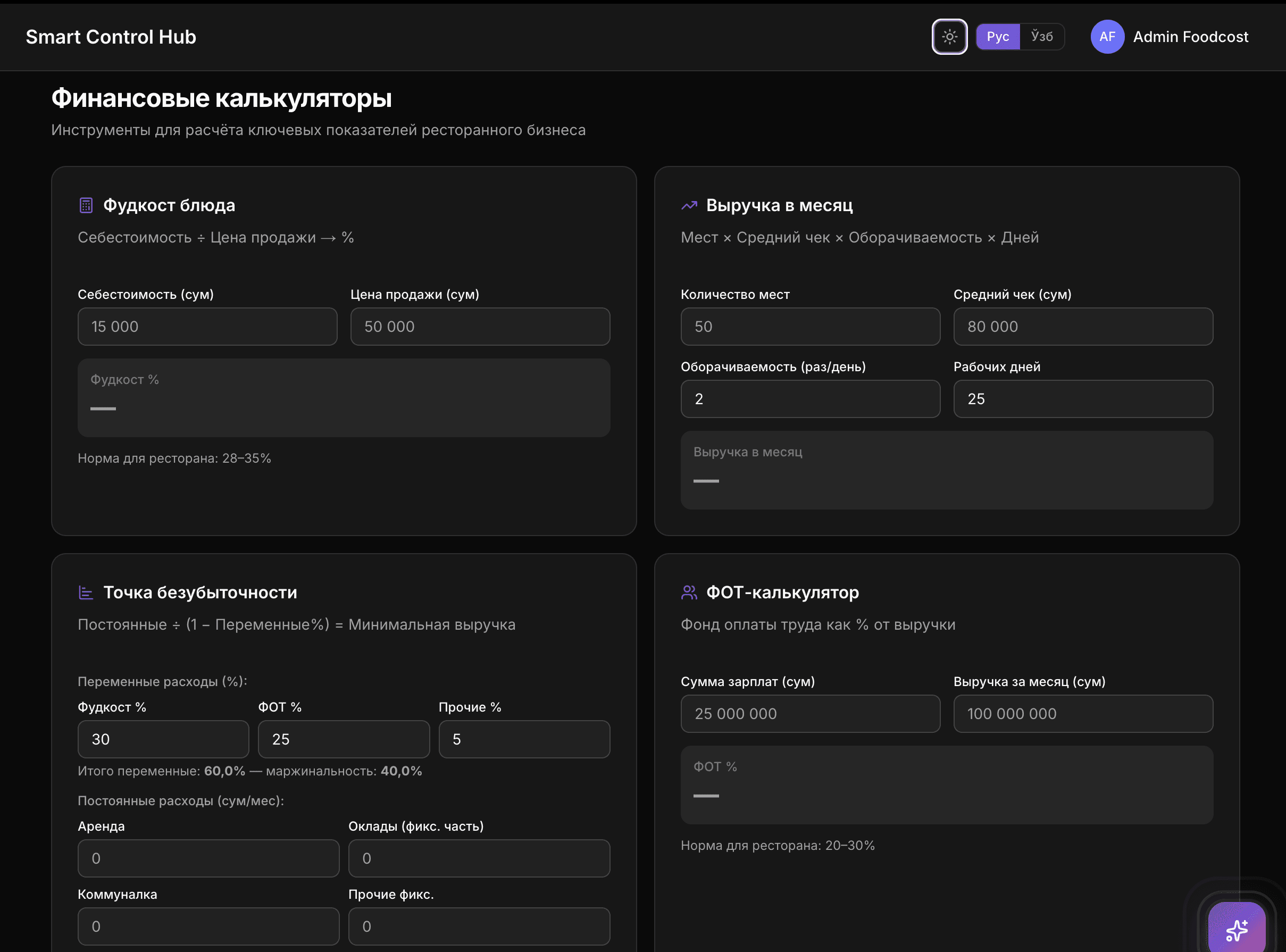Click the chart icon beside Точка безубыточности
The image size is (1286, 952).
[x=86, y=592]
